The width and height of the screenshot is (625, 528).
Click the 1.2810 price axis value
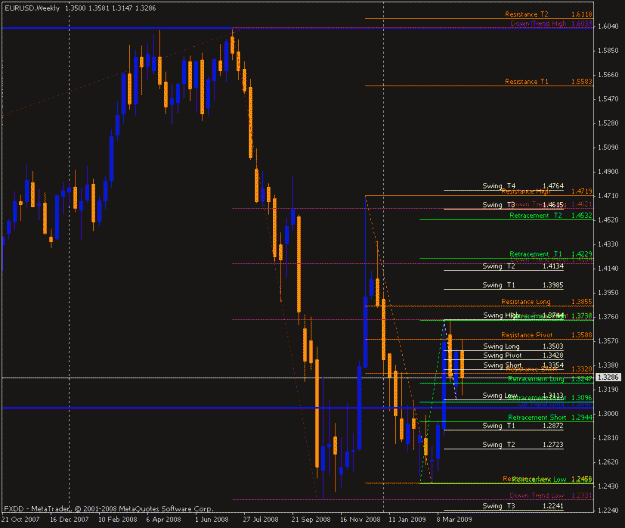pos(608,438)
